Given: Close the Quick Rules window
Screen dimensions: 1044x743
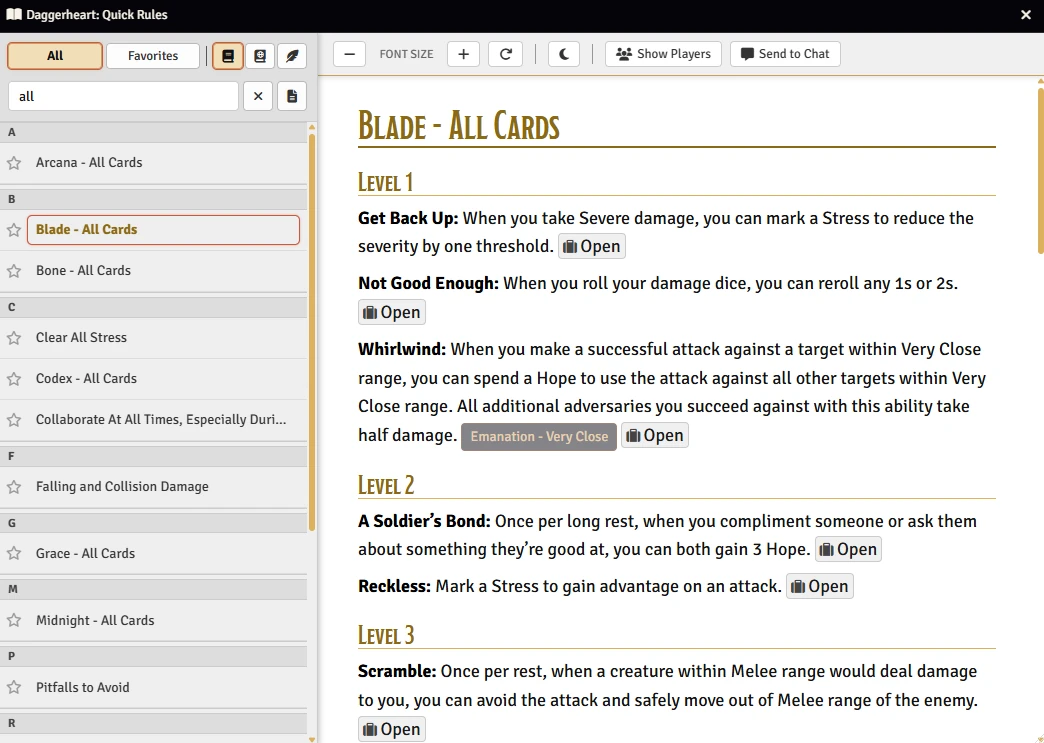Looking at the screenshot, I should (x=1026, y=15).
